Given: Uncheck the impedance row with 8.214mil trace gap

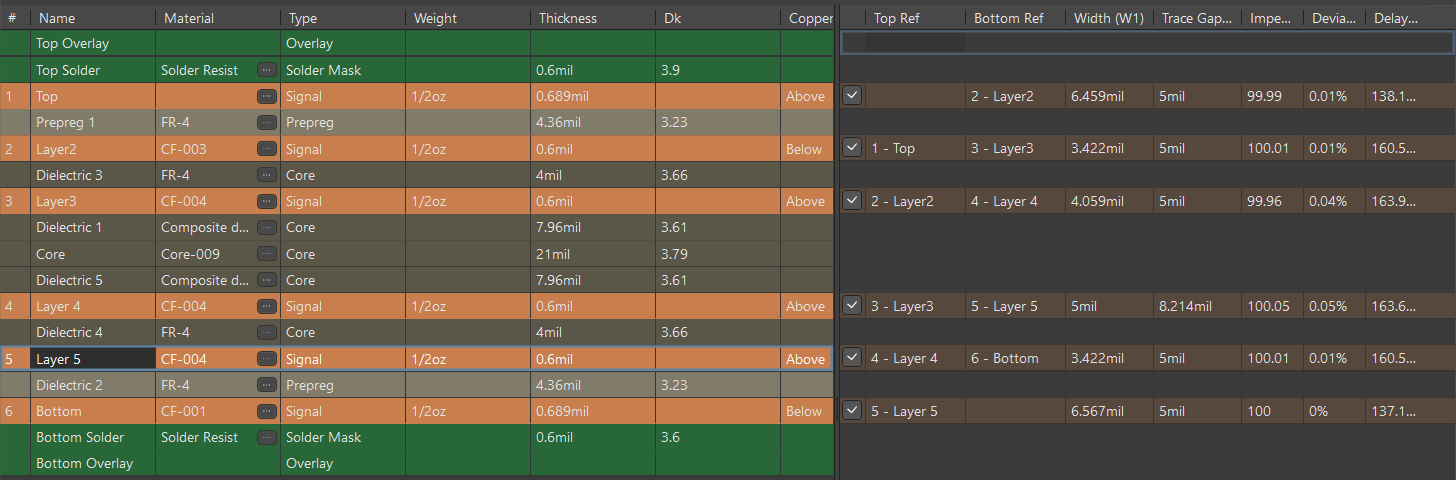Looking at the screenshot, I should (x=852, y=306).
